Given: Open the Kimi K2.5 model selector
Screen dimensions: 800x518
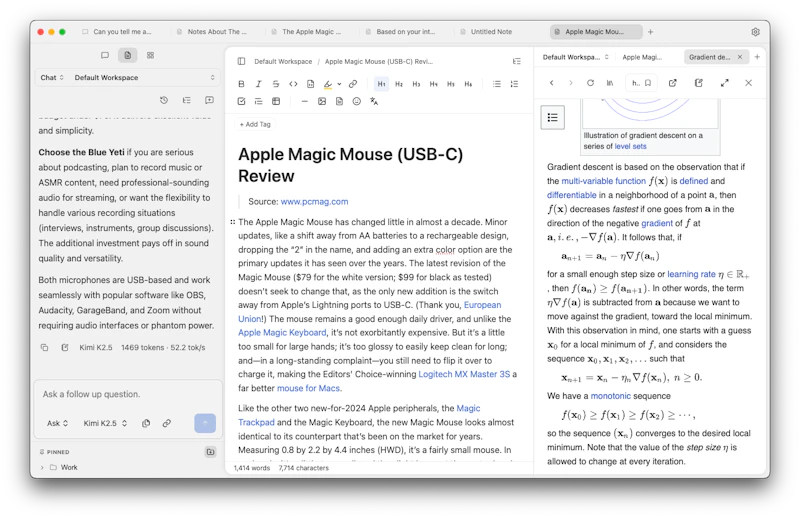Looking at the screenshot, I should [x=105, y=423].
